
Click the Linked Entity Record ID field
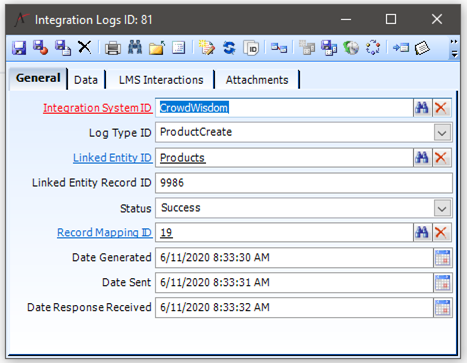304,183
